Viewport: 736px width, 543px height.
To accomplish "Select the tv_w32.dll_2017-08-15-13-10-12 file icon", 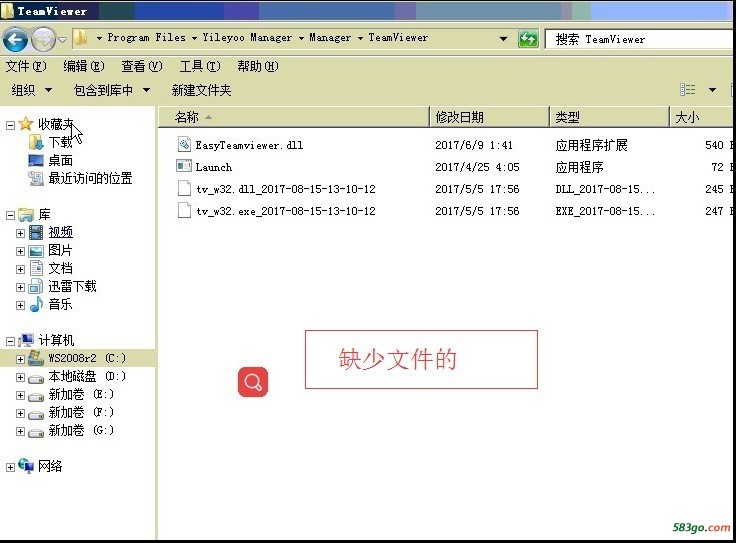I will click(184, 188).
